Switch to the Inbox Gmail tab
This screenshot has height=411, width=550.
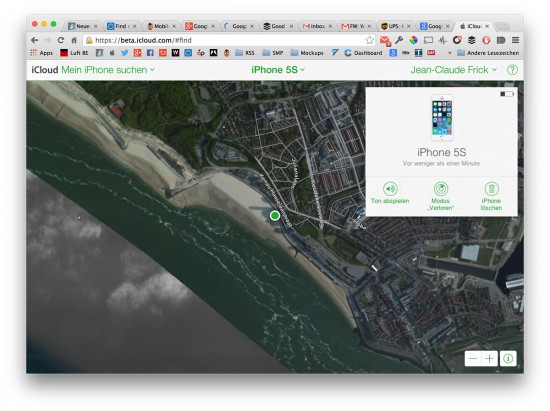click(317, 26)
